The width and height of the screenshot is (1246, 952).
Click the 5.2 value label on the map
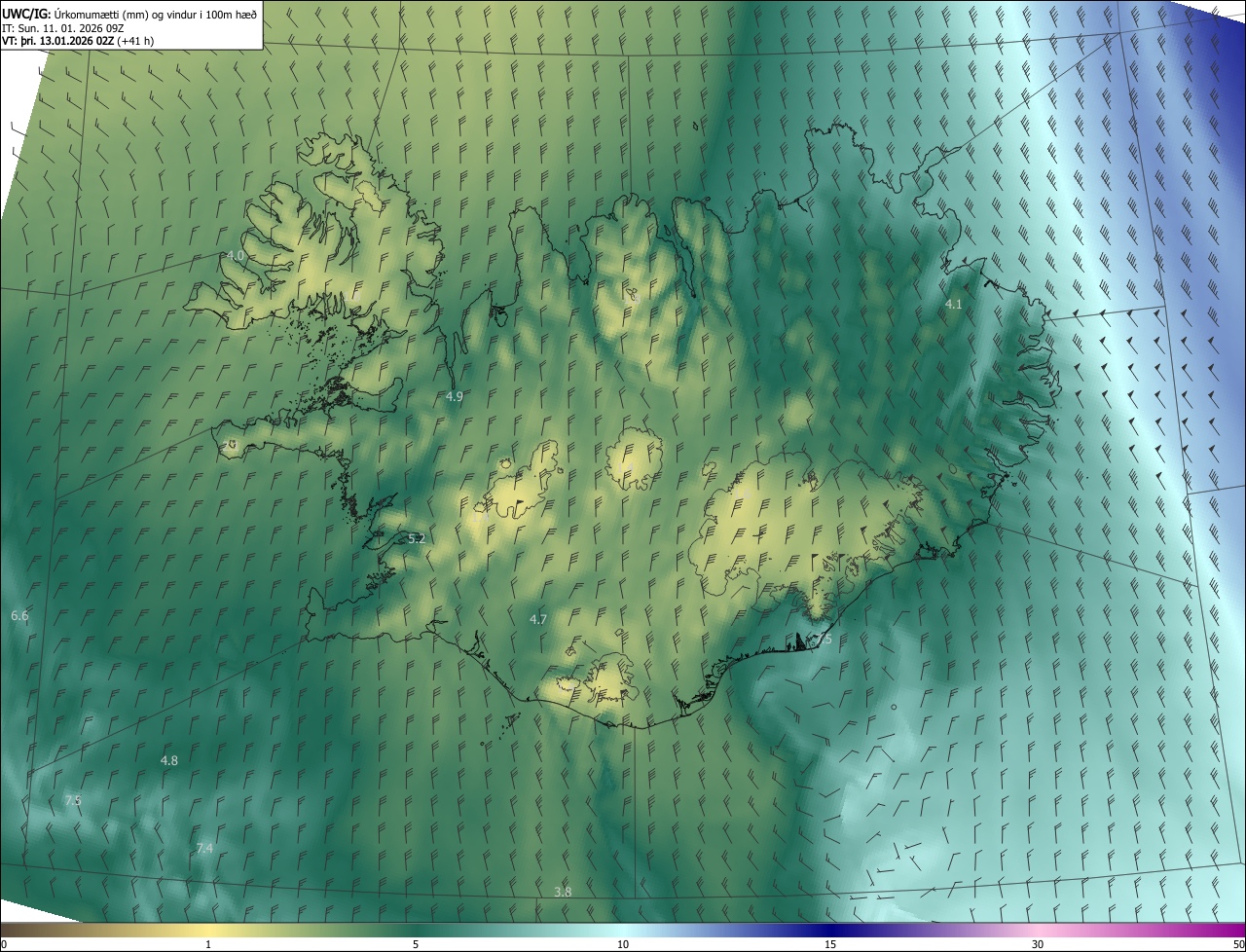(417, 538)
